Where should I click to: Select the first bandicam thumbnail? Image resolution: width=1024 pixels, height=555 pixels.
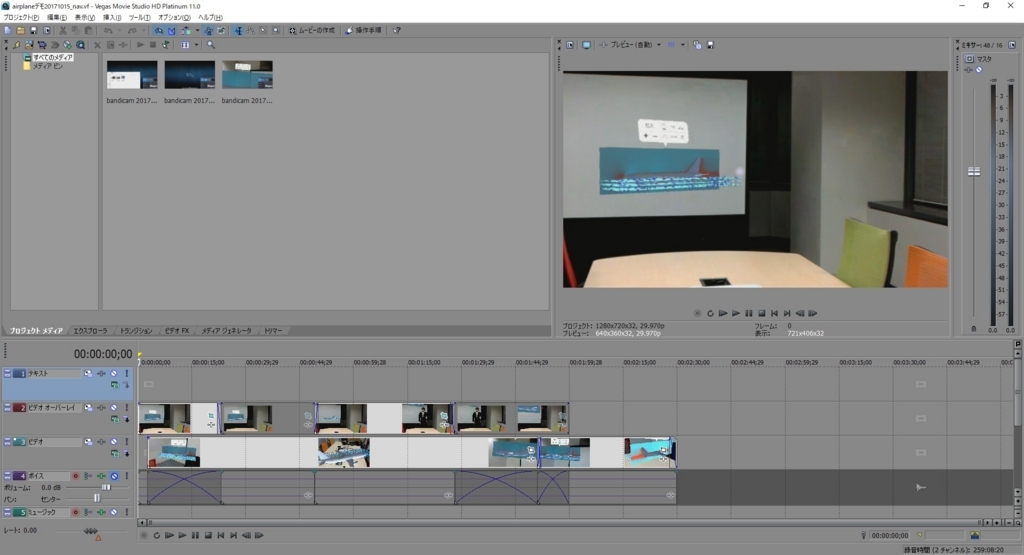pos(132,74)
